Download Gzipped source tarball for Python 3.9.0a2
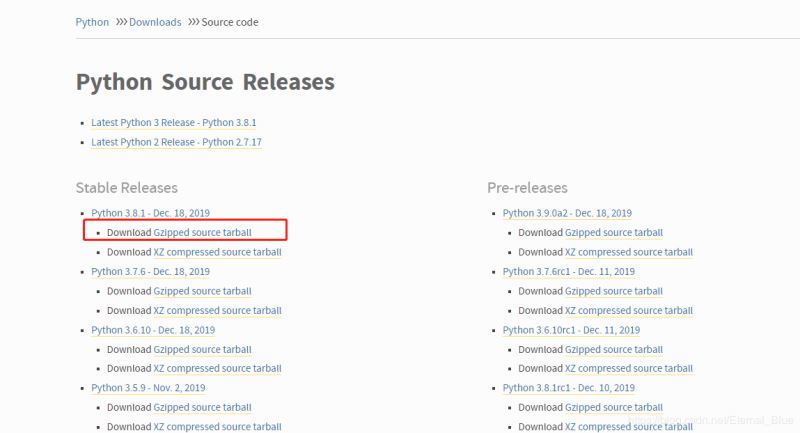 (614, 232)
